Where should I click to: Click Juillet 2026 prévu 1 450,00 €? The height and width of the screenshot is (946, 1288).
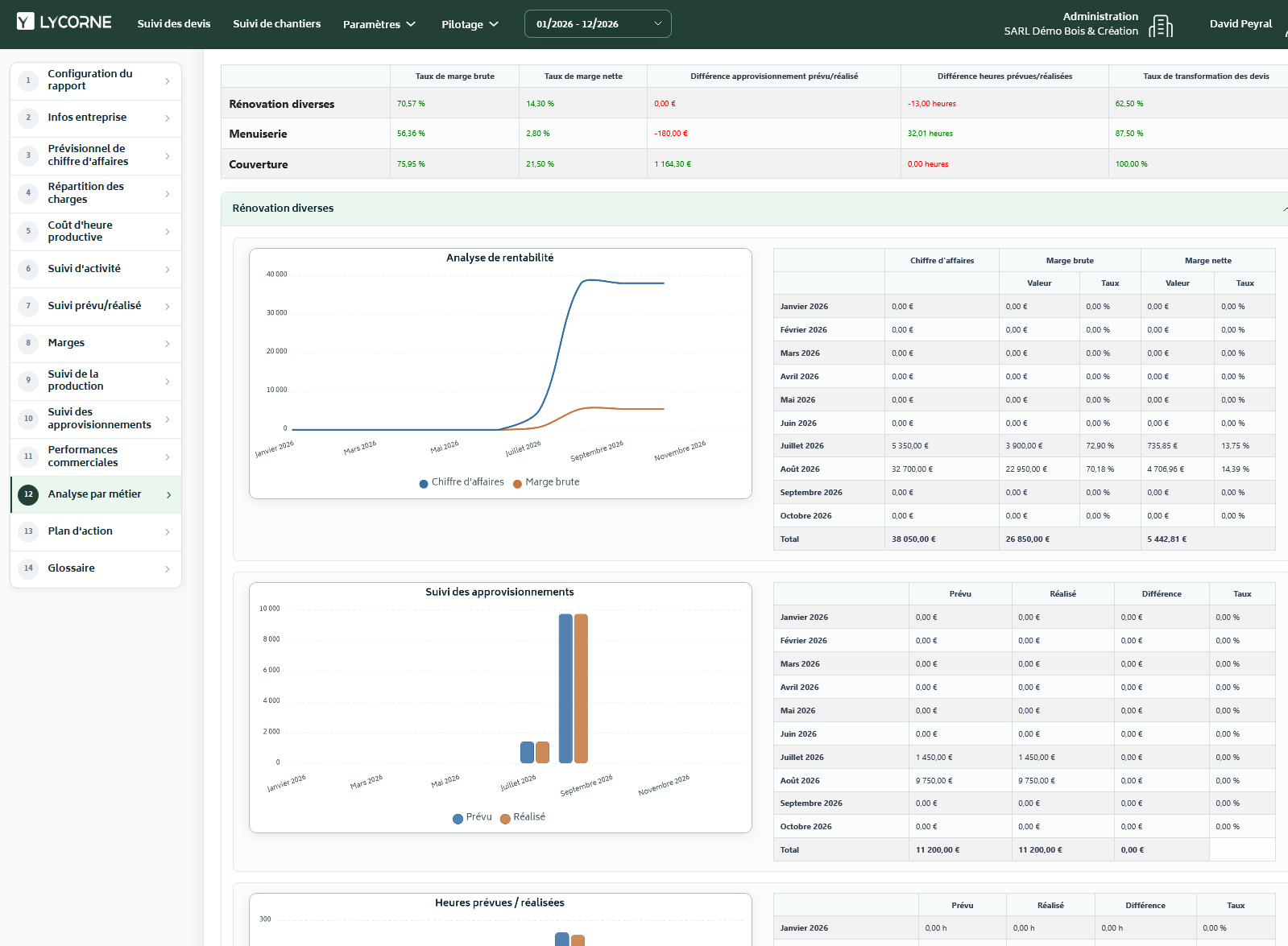[934, 758]
